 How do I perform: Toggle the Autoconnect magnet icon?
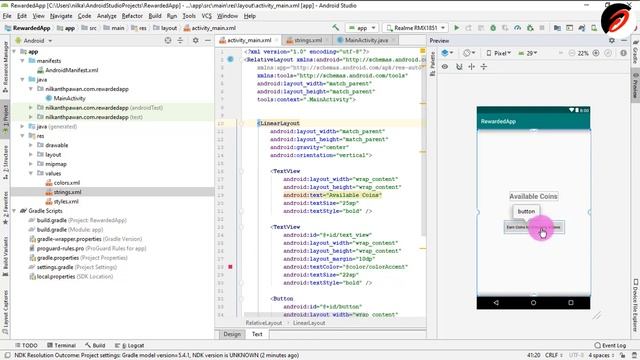tap(459, 66)
